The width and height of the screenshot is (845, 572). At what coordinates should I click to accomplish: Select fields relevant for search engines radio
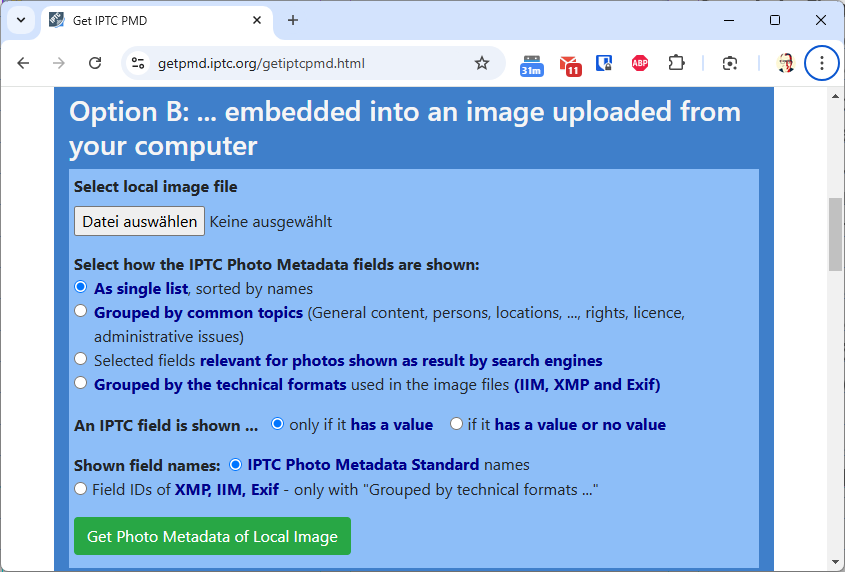click(81, 359)
